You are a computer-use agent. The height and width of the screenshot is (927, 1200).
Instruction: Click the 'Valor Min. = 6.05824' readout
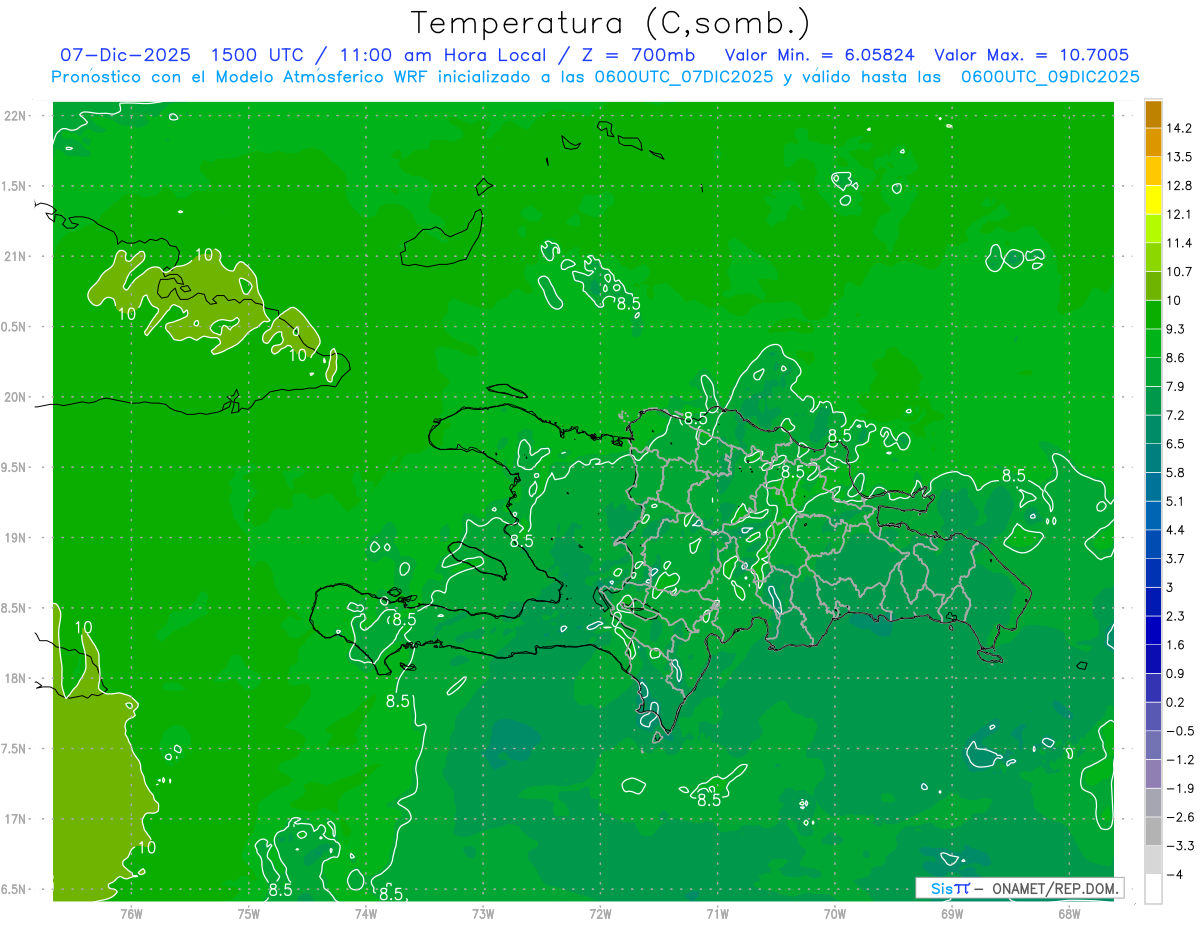[819, 55]
